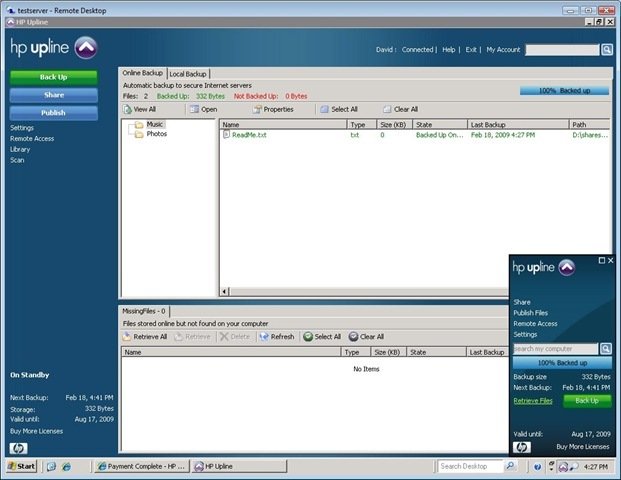Click Scan in the left sidebar
The height and width of the screenshot is (480, 621).
pos(17,160)
